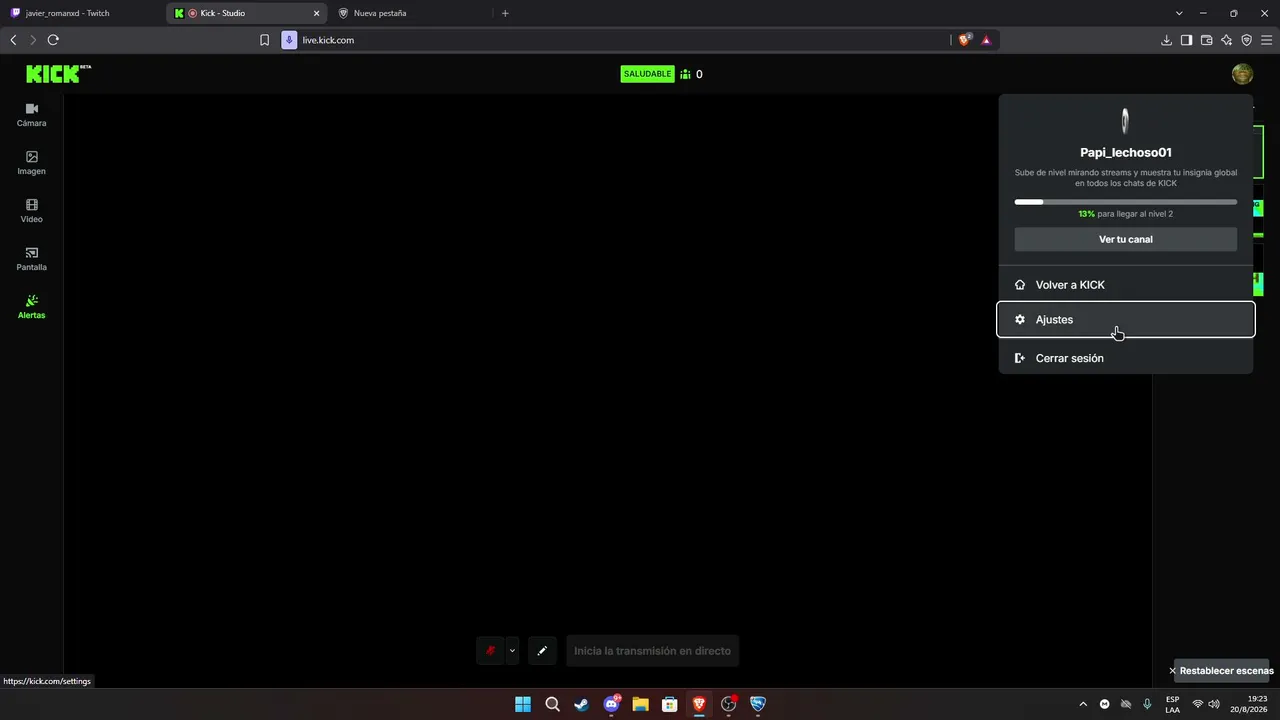Open Discord from the taskbar

point(611,704)
